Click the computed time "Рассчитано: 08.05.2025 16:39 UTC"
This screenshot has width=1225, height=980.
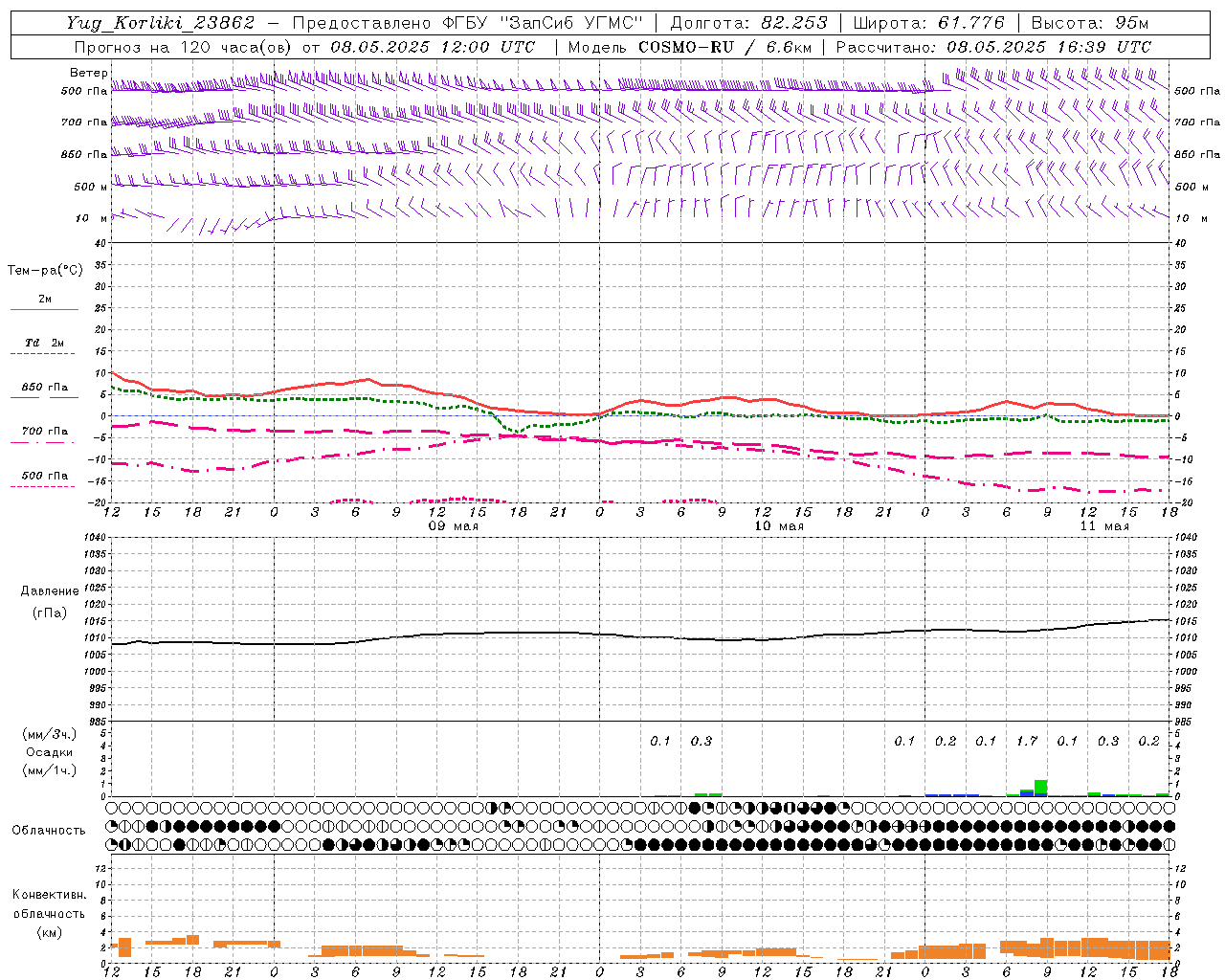[993, 46]
